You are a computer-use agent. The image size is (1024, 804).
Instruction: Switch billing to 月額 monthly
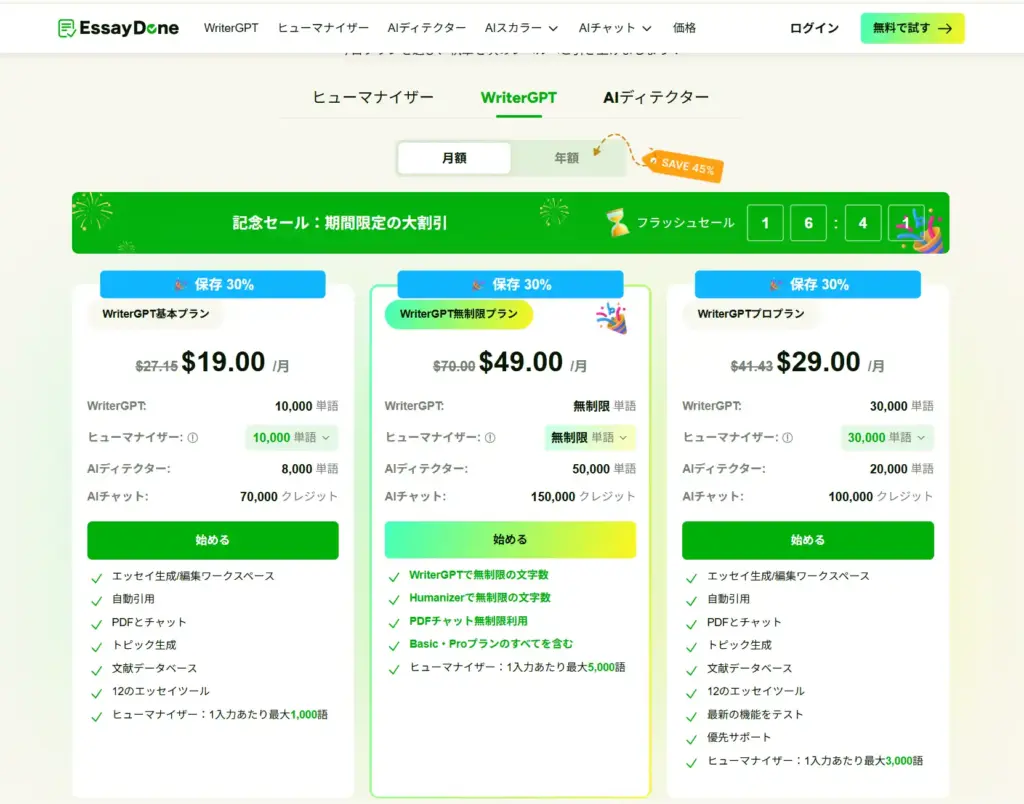454,158
